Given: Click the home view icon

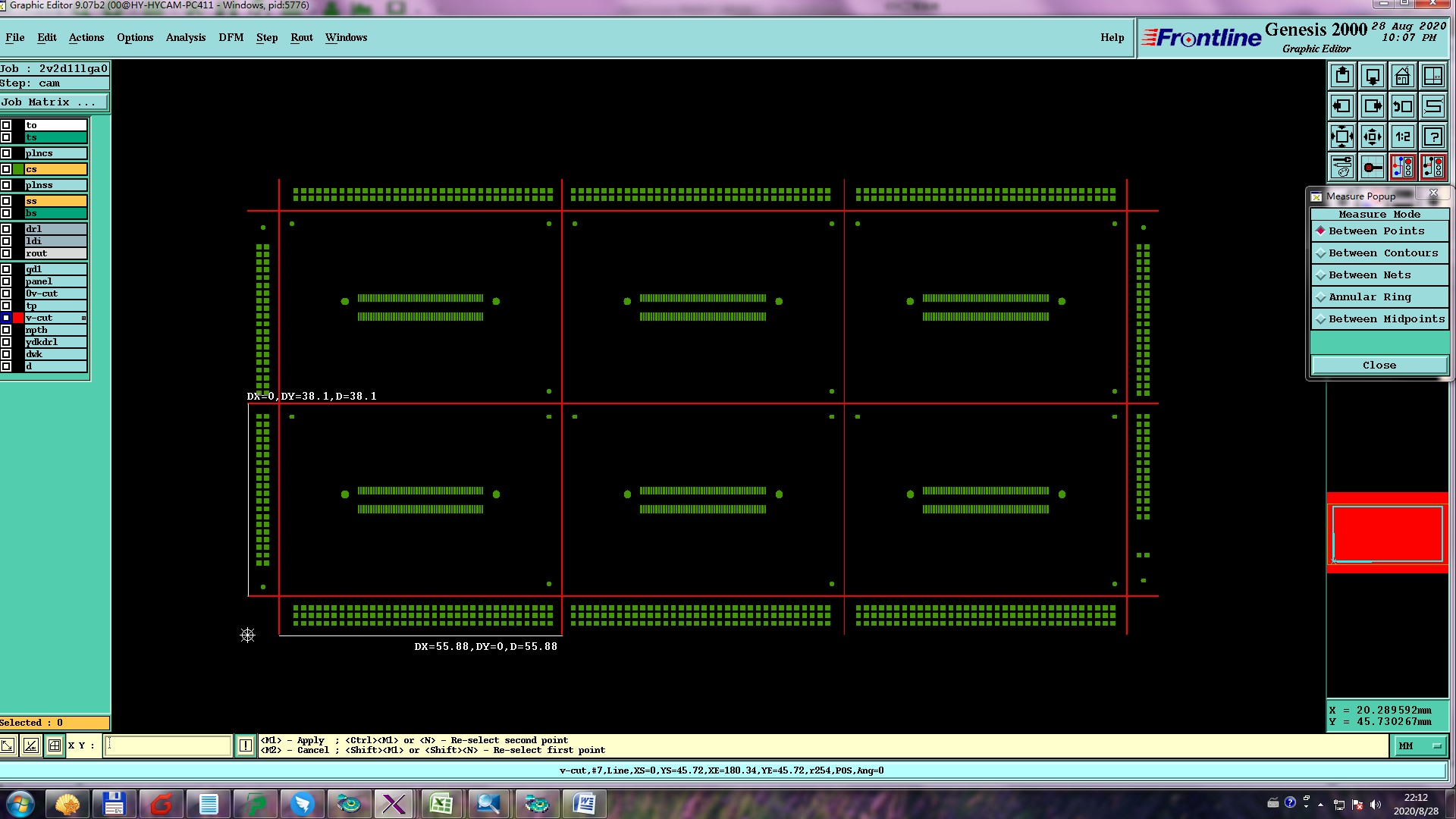Looking at the screenshot, I should pos(1403,76).
